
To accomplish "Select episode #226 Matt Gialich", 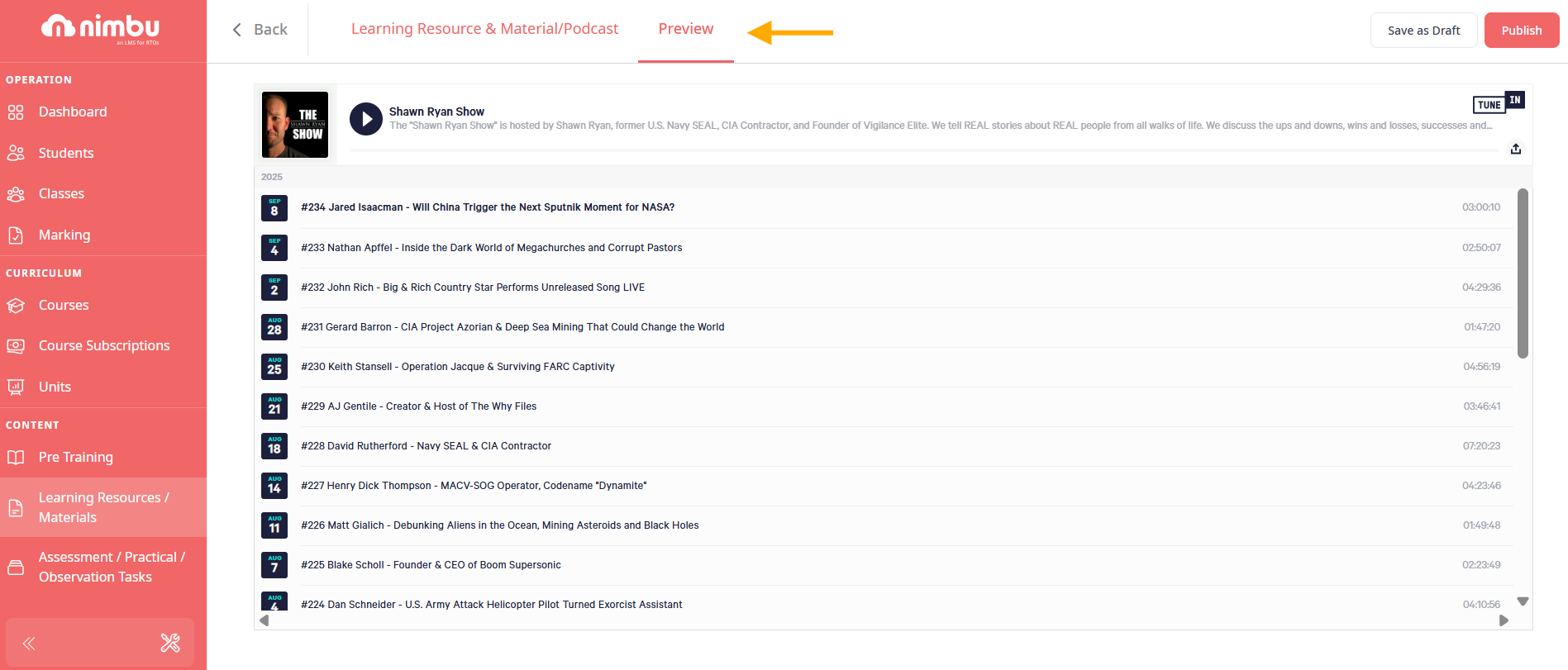I will coord(500,525).
